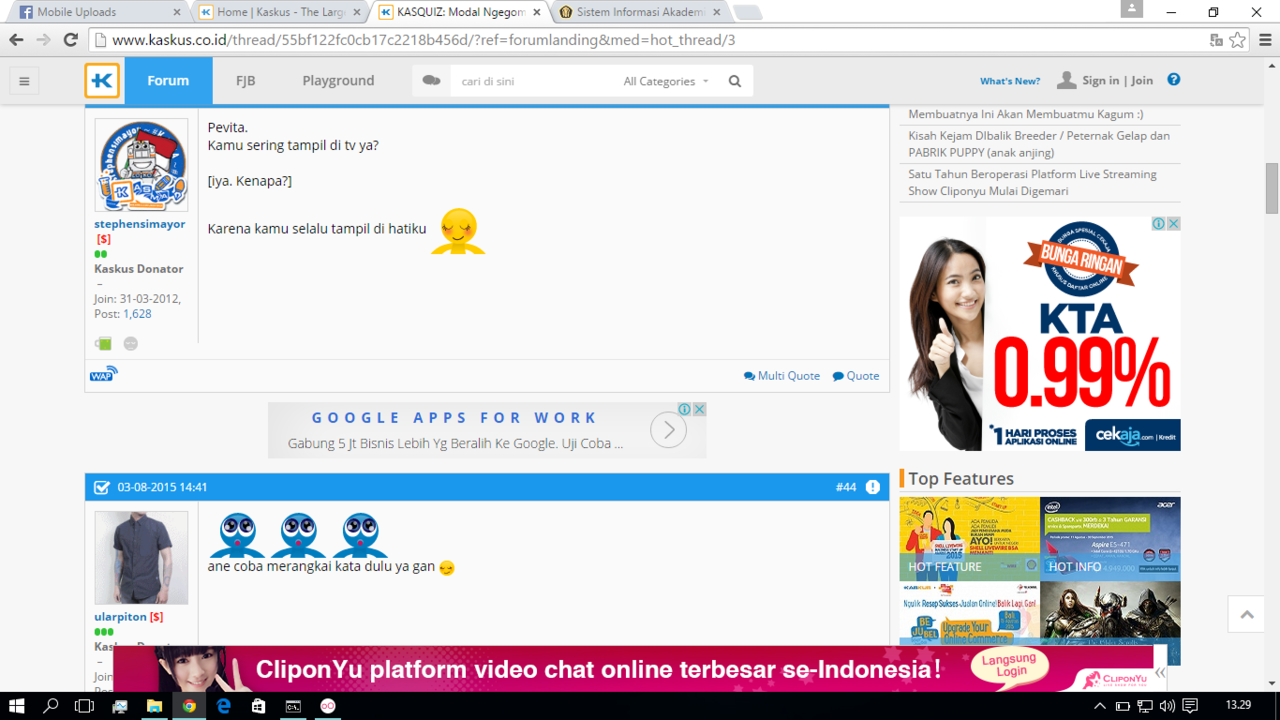
Task: Open Kisah Kejam Dibalik Breeder article link
Action: pyautogui.click(x=1039, y=144)
